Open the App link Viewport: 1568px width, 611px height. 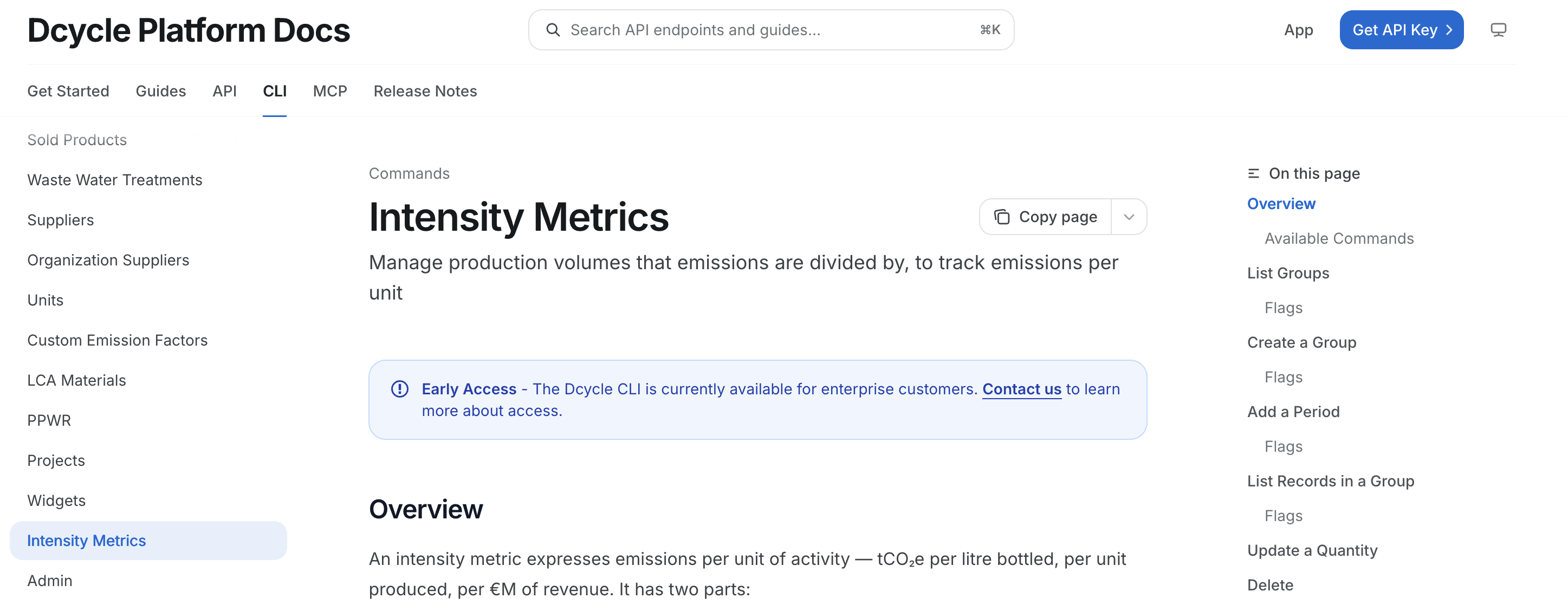(1298, 30)
